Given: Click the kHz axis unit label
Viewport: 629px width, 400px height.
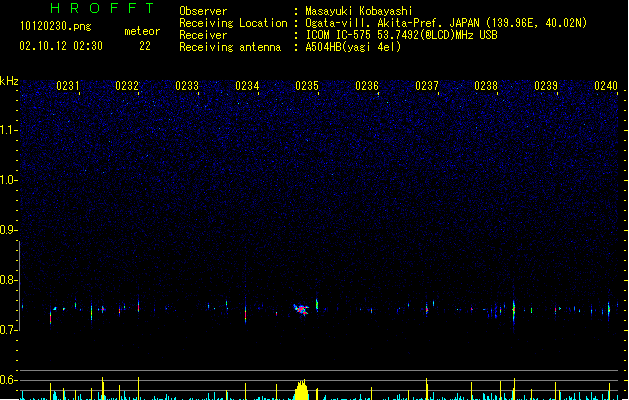Looking at the screenshot, I should [x=9, y=81].
